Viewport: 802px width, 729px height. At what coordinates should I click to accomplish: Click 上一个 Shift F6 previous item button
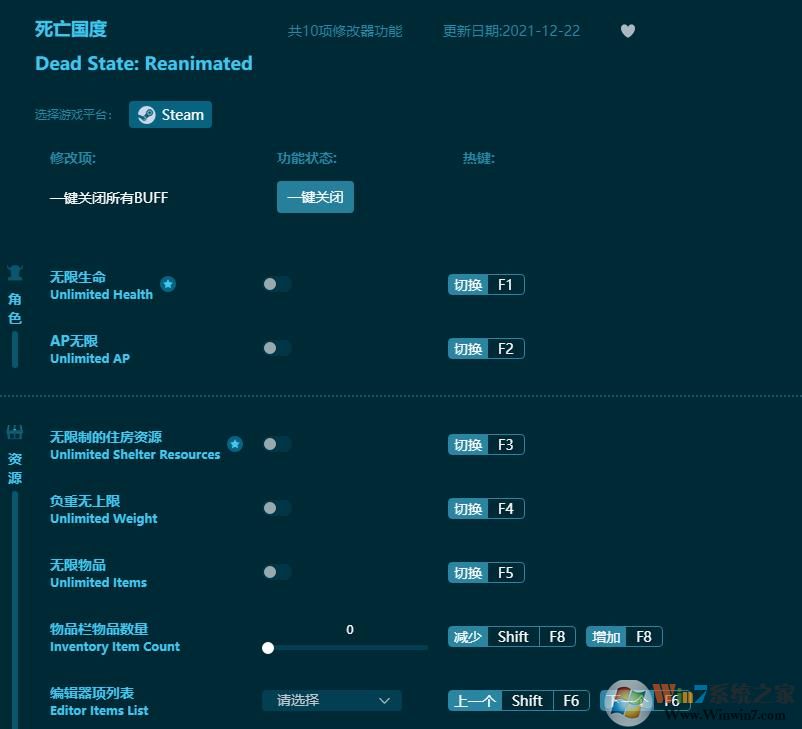tap(519, 700)
